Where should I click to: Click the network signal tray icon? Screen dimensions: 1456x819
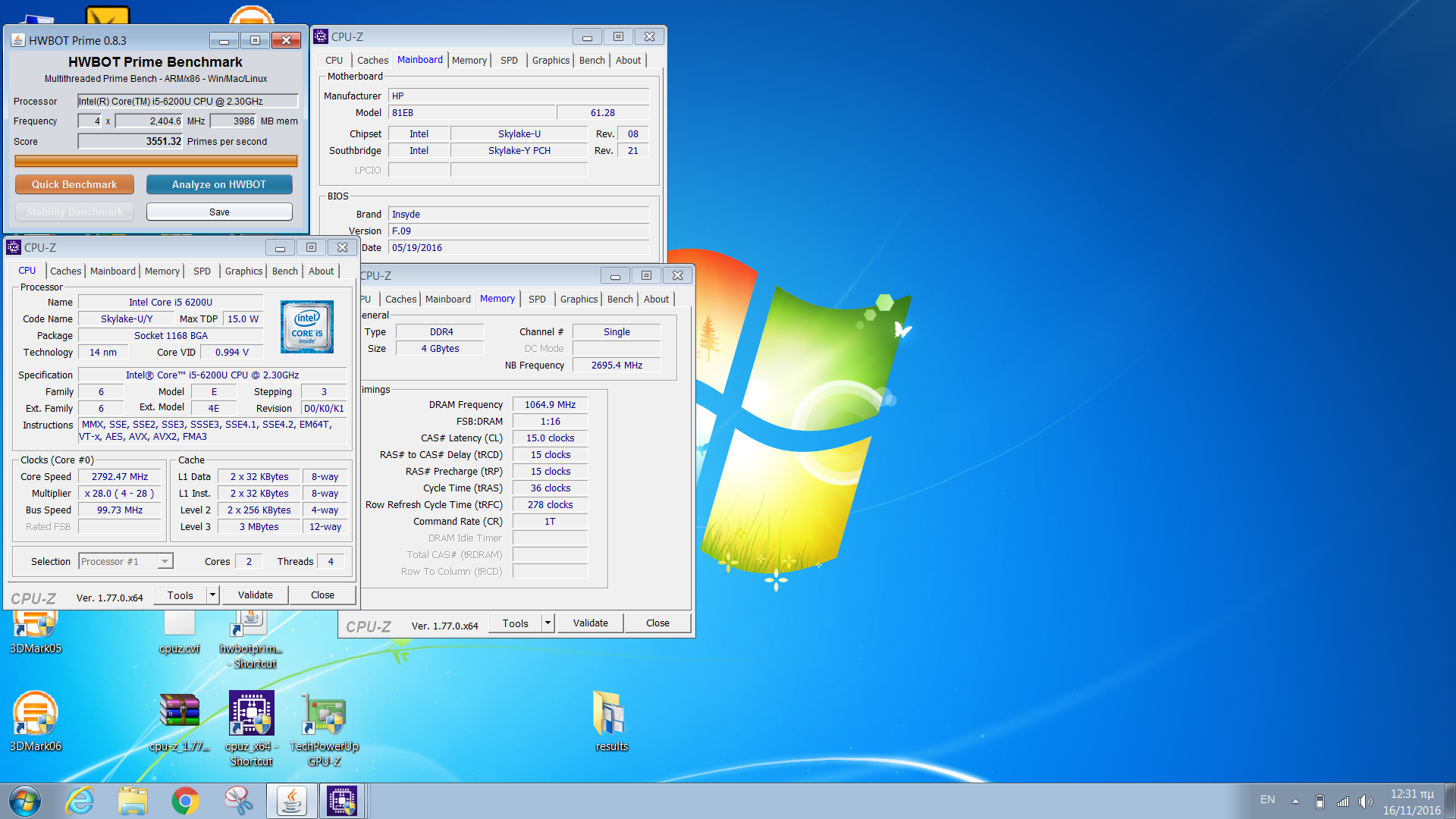point(1342,802)
